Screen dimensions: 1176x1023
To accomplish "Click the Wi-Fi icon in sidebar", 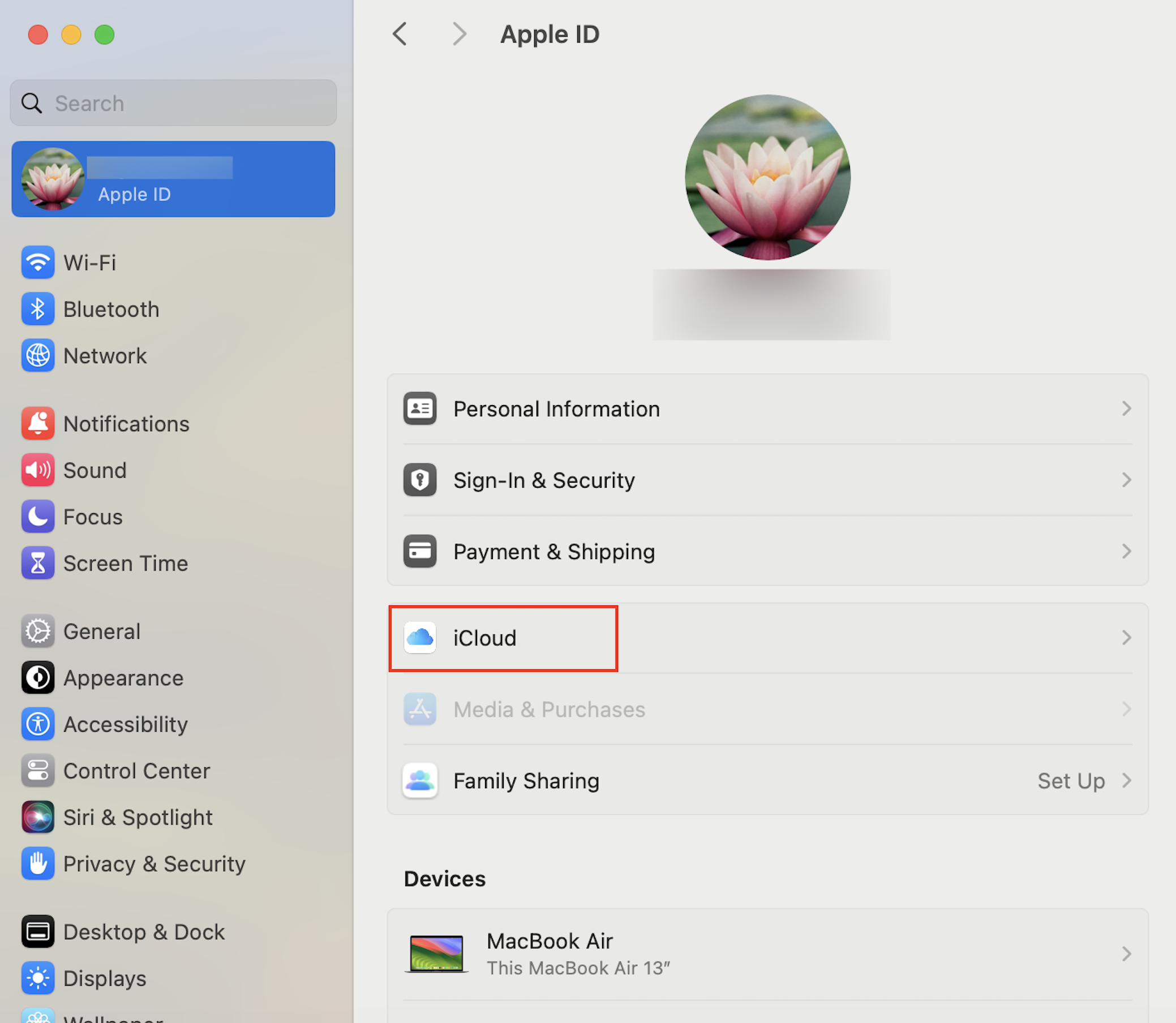I will tap(38, 263).
